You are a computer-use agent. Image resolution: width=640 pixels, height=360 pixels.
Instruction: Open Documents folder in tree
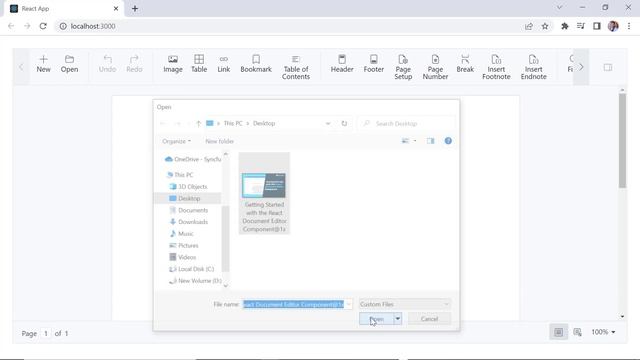pos(189,210)
